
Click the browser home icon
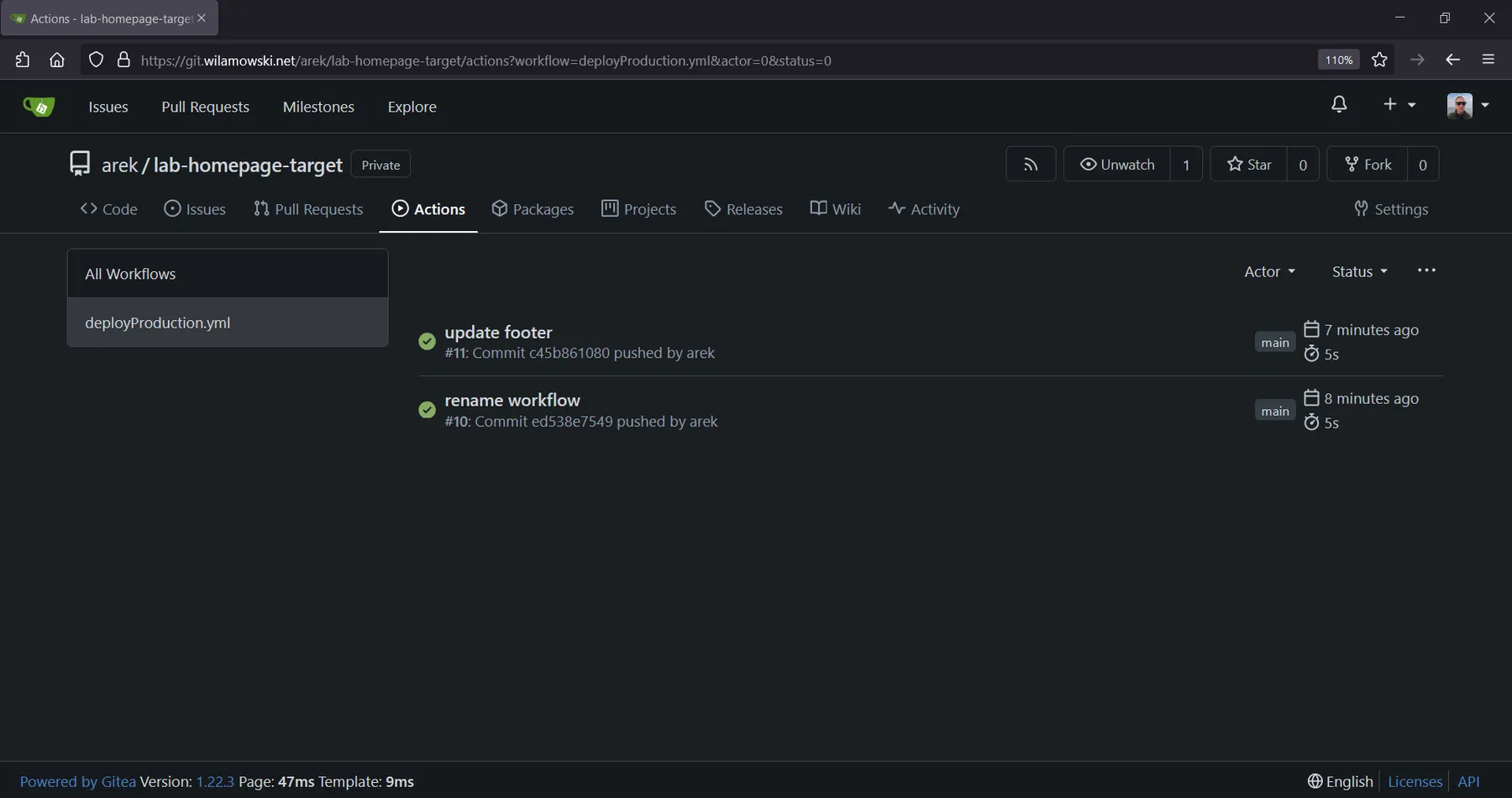(57, 60)
